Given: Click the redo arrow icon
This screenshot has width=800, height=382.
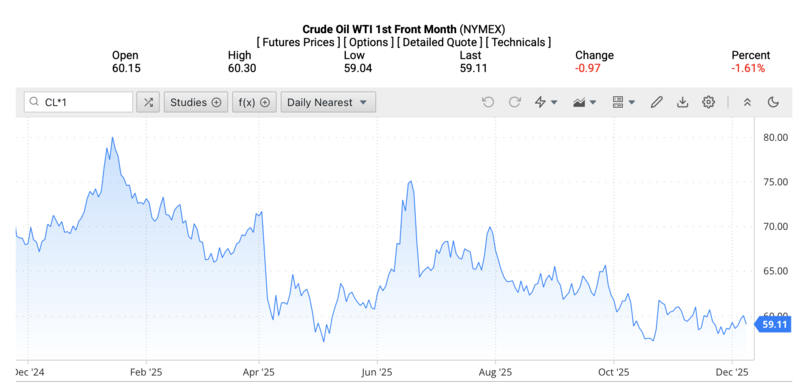Looking at the screenshot, I should [515, 102].
